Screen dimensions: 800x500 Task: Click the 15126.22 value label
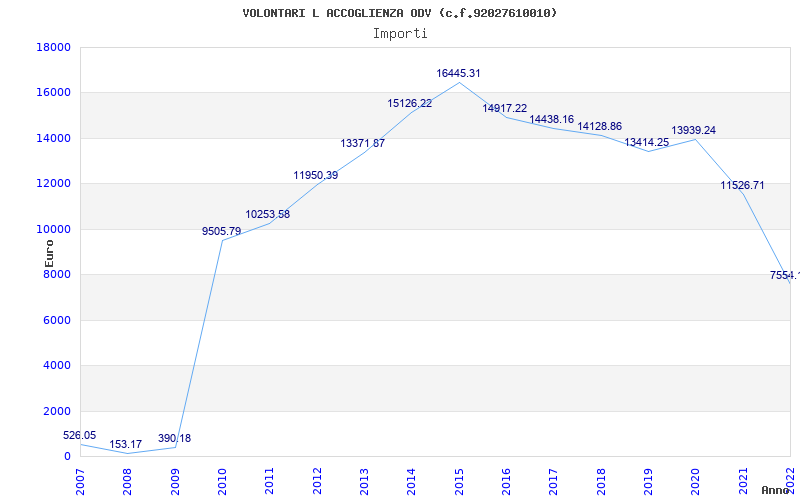pyautogui.click(x=410, y=103)
